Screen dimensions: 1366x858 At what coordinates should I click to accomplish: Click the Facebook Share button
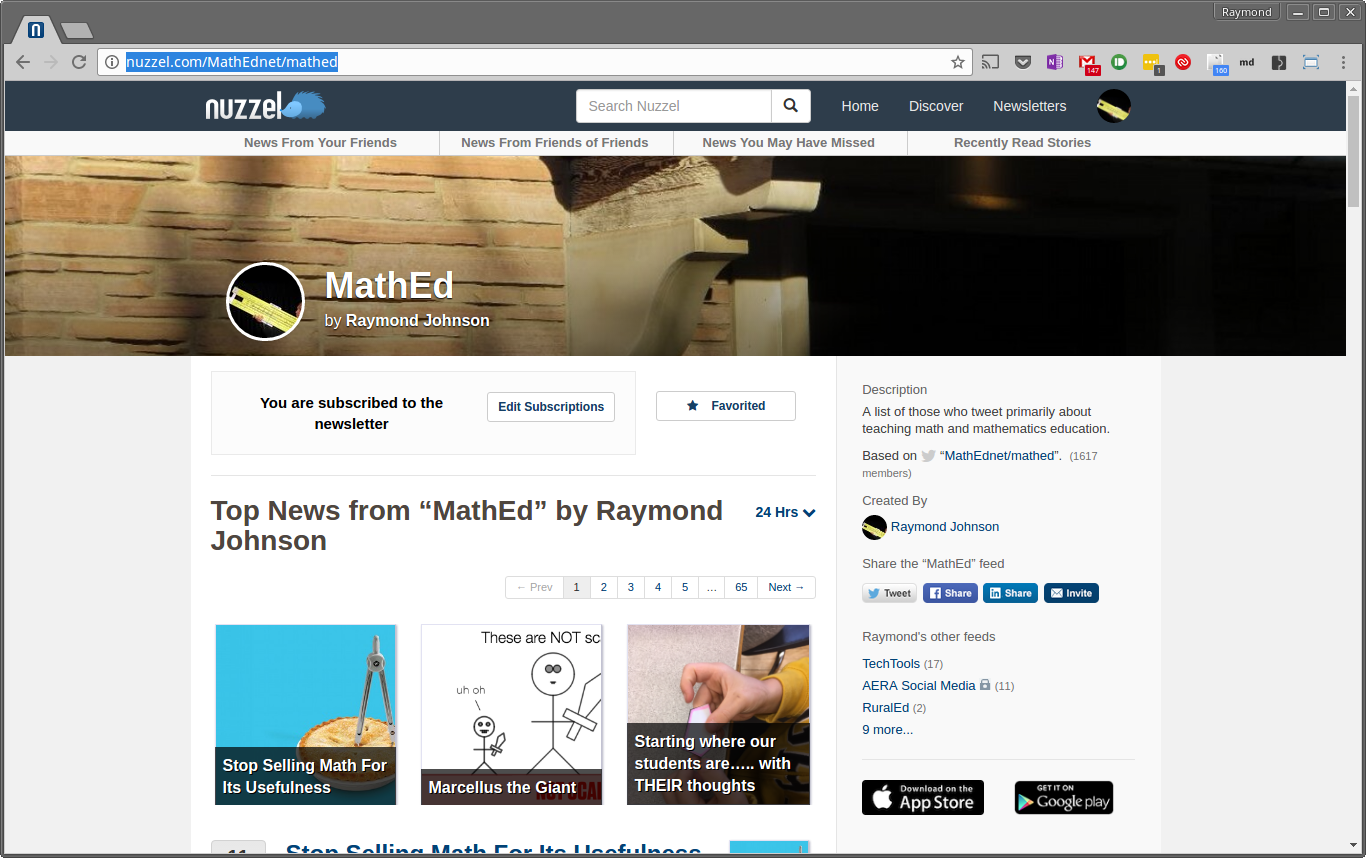point(950,593)
